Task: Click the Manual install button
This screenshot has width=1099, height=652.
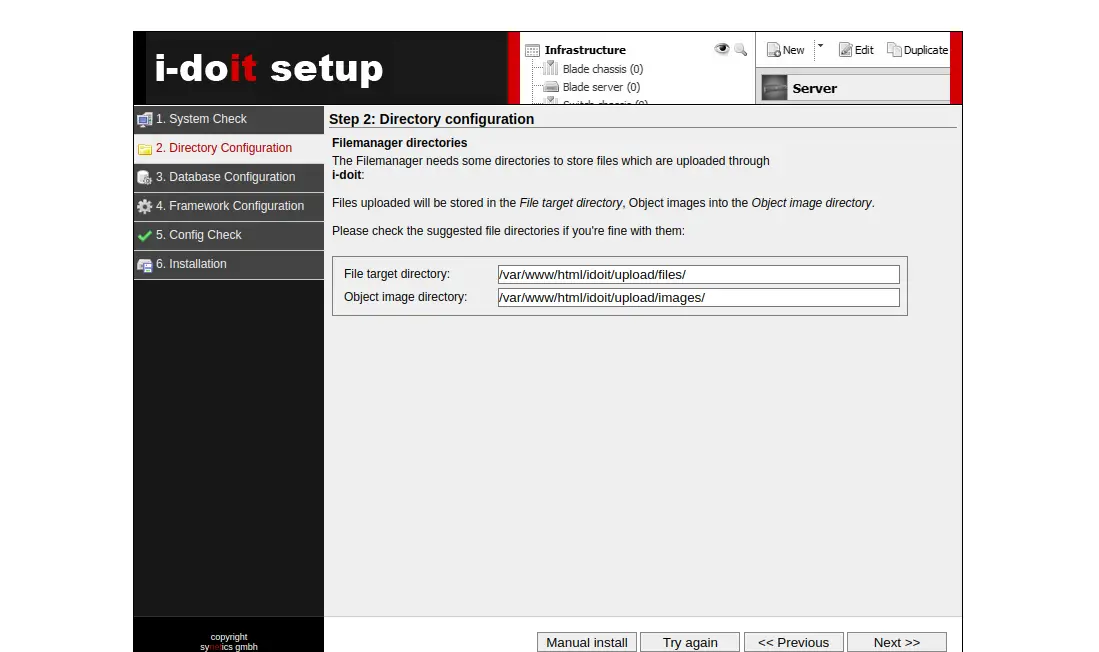Action: click(587, 642)
